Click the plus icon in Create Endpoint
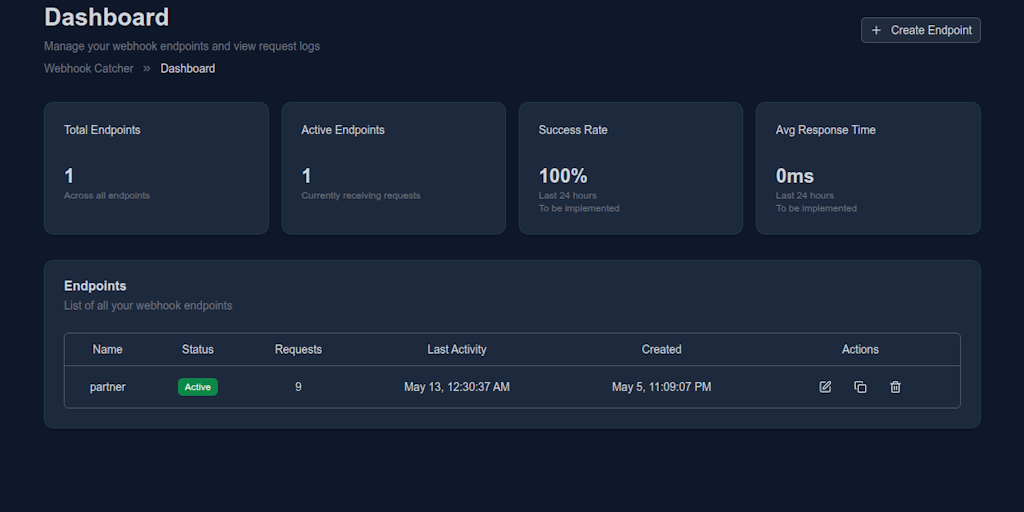The height and width of the screenshot is (512, 1024). click(x=876, y=30)
